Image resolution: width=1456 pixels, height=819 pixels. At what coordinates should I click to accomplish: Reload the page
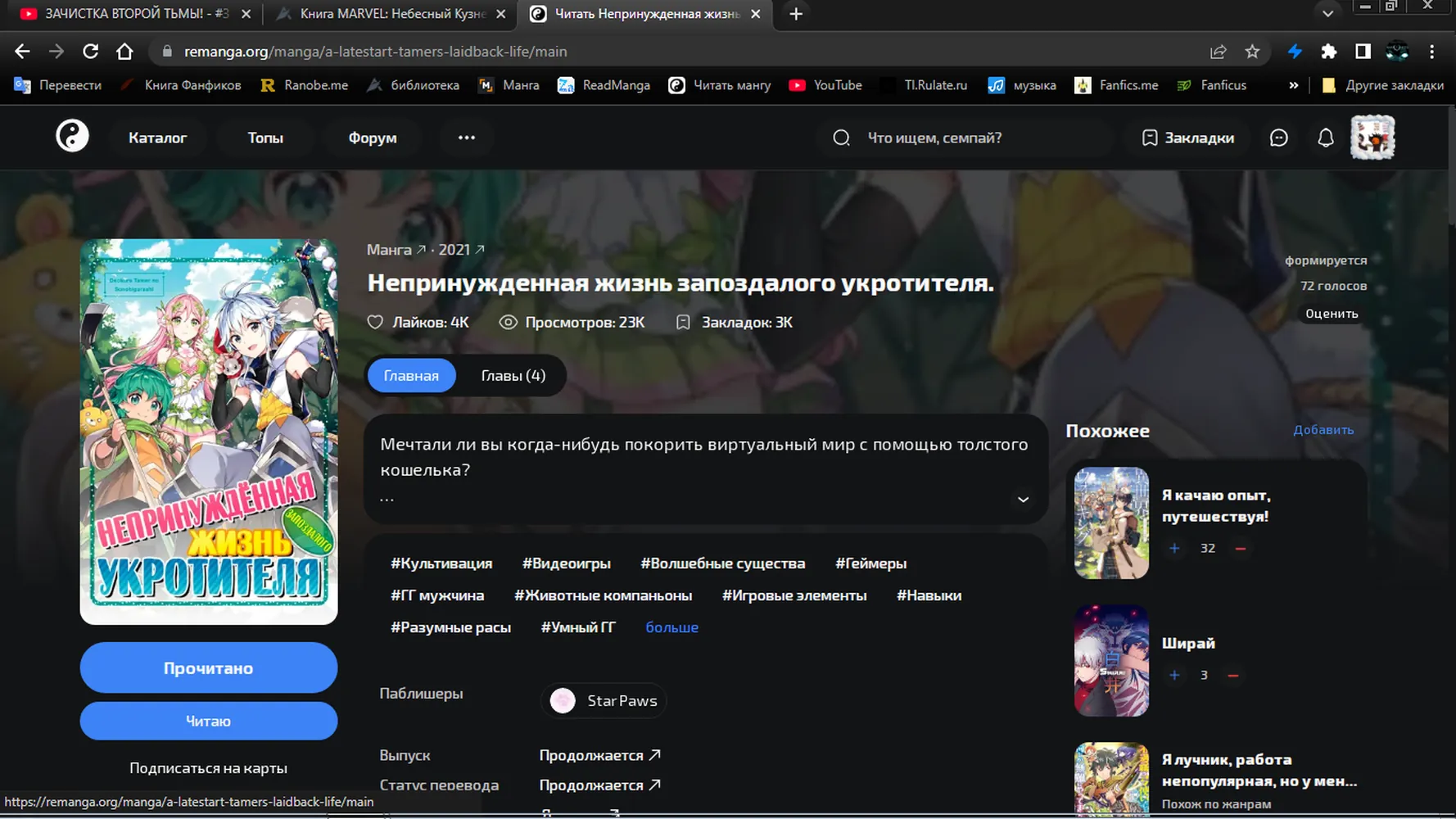pos(90,51)
